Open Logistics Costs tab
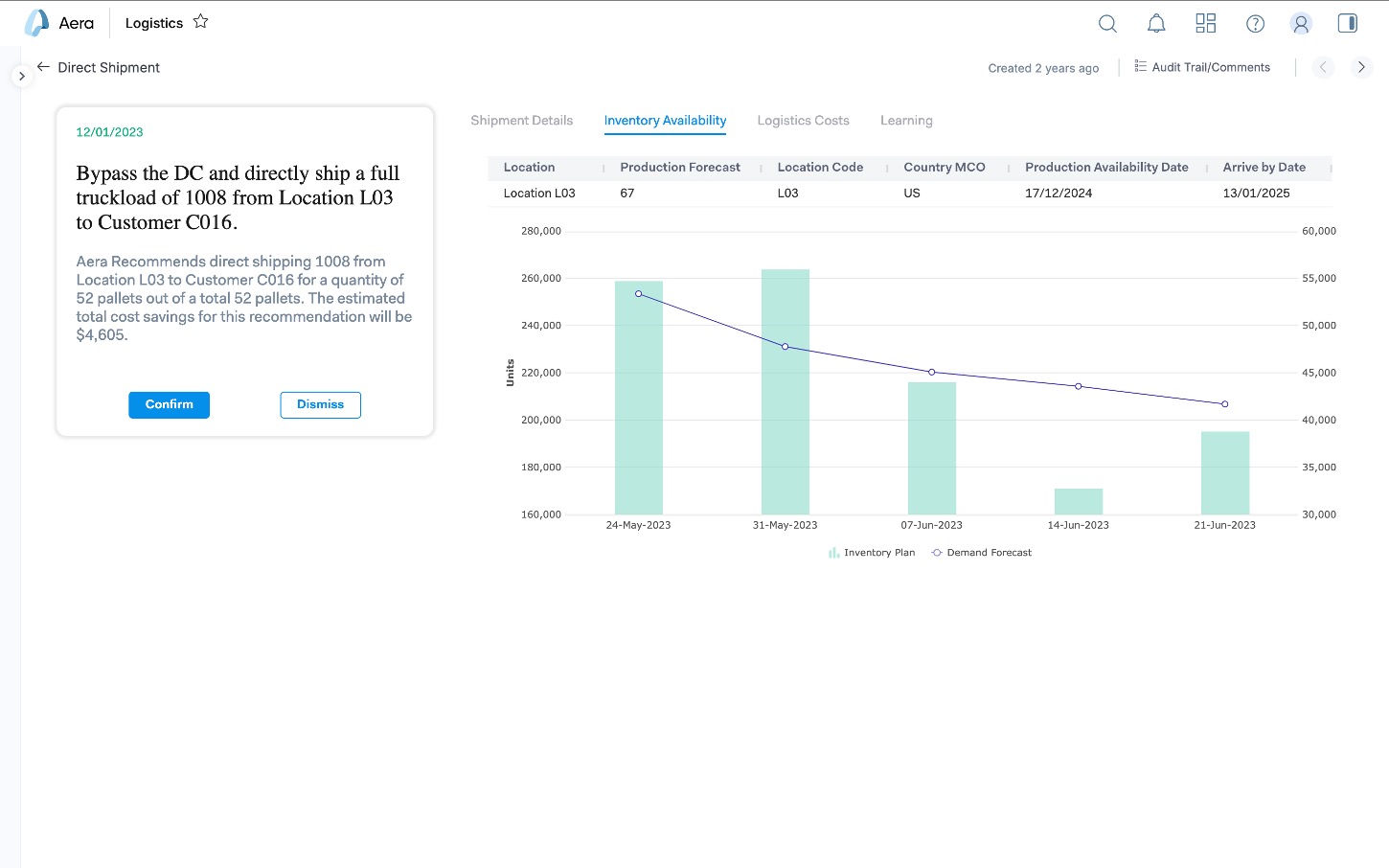This screenshot has height=868, width=1389. [x=803, y=121]
